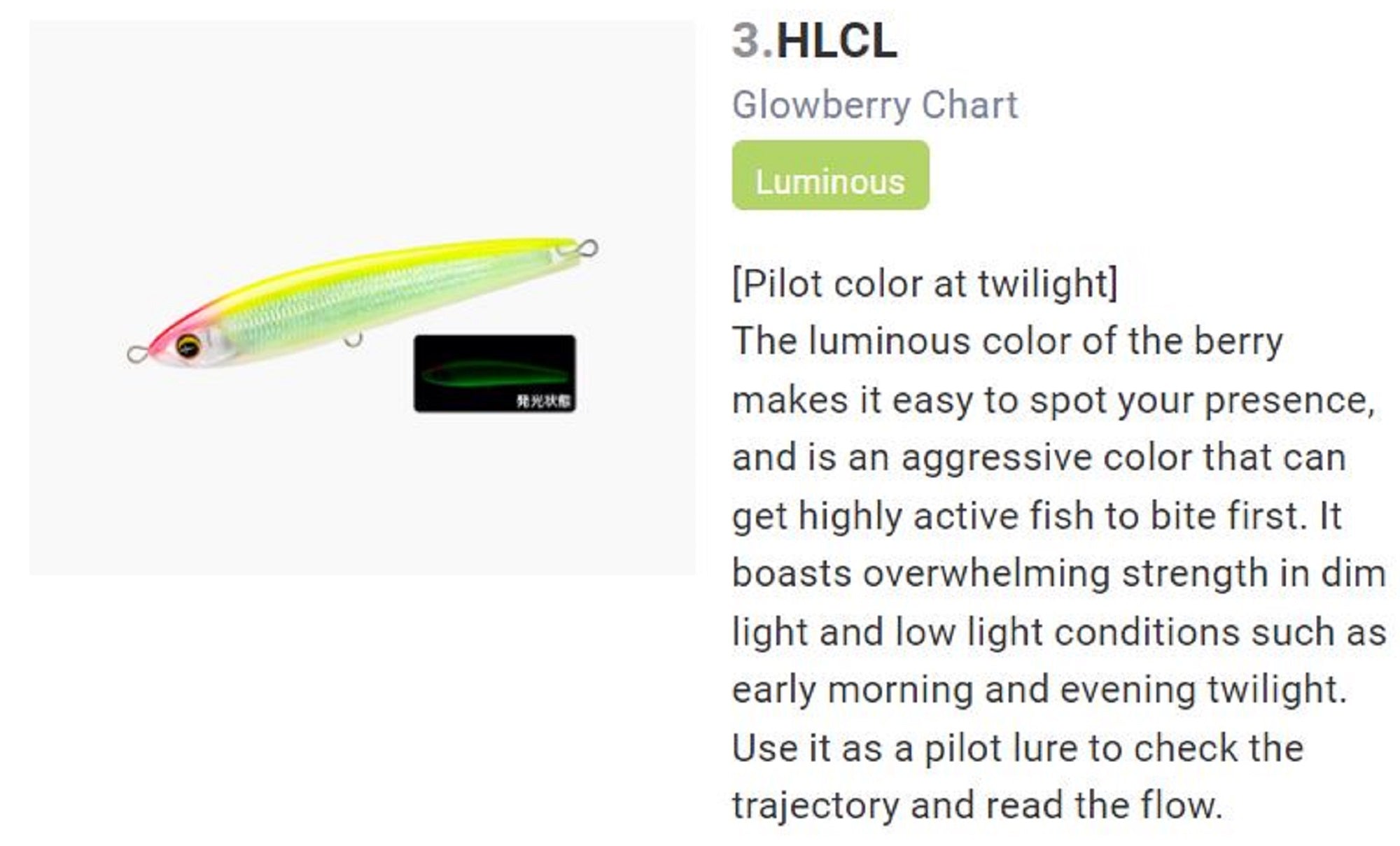Click "The luminous color of the berry" line
The image size is (1400, 846).
pyautogui.click(x=1007, y=341)
